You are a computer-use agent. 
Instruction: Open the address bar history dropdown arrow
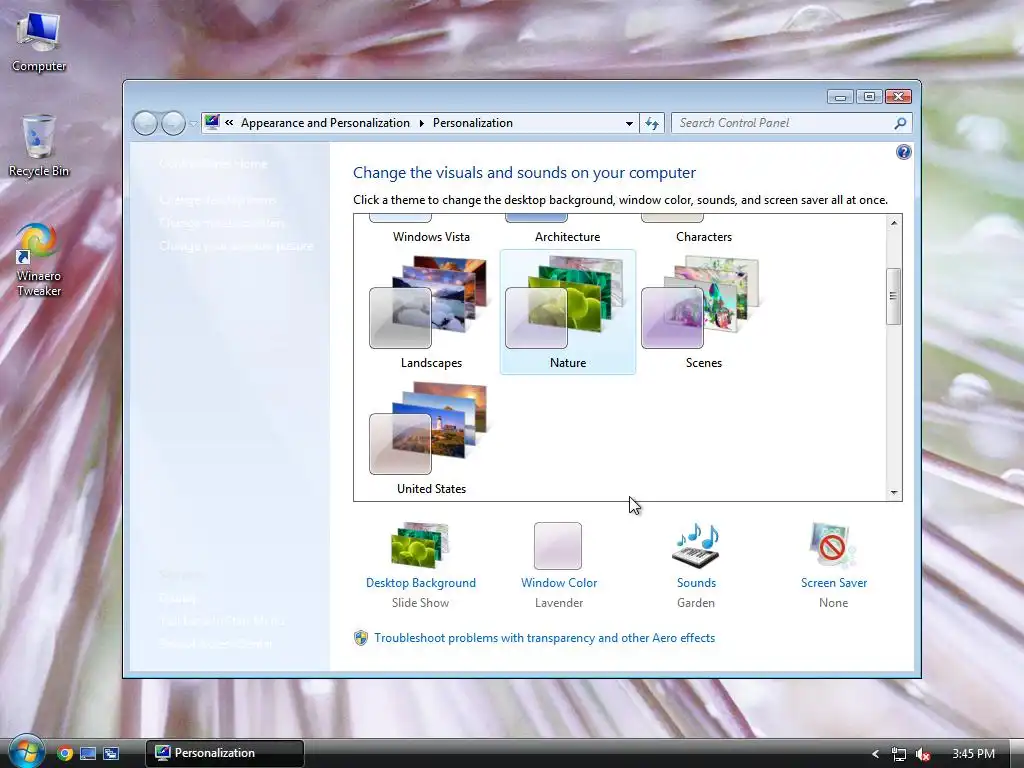[x=629, y=123]
